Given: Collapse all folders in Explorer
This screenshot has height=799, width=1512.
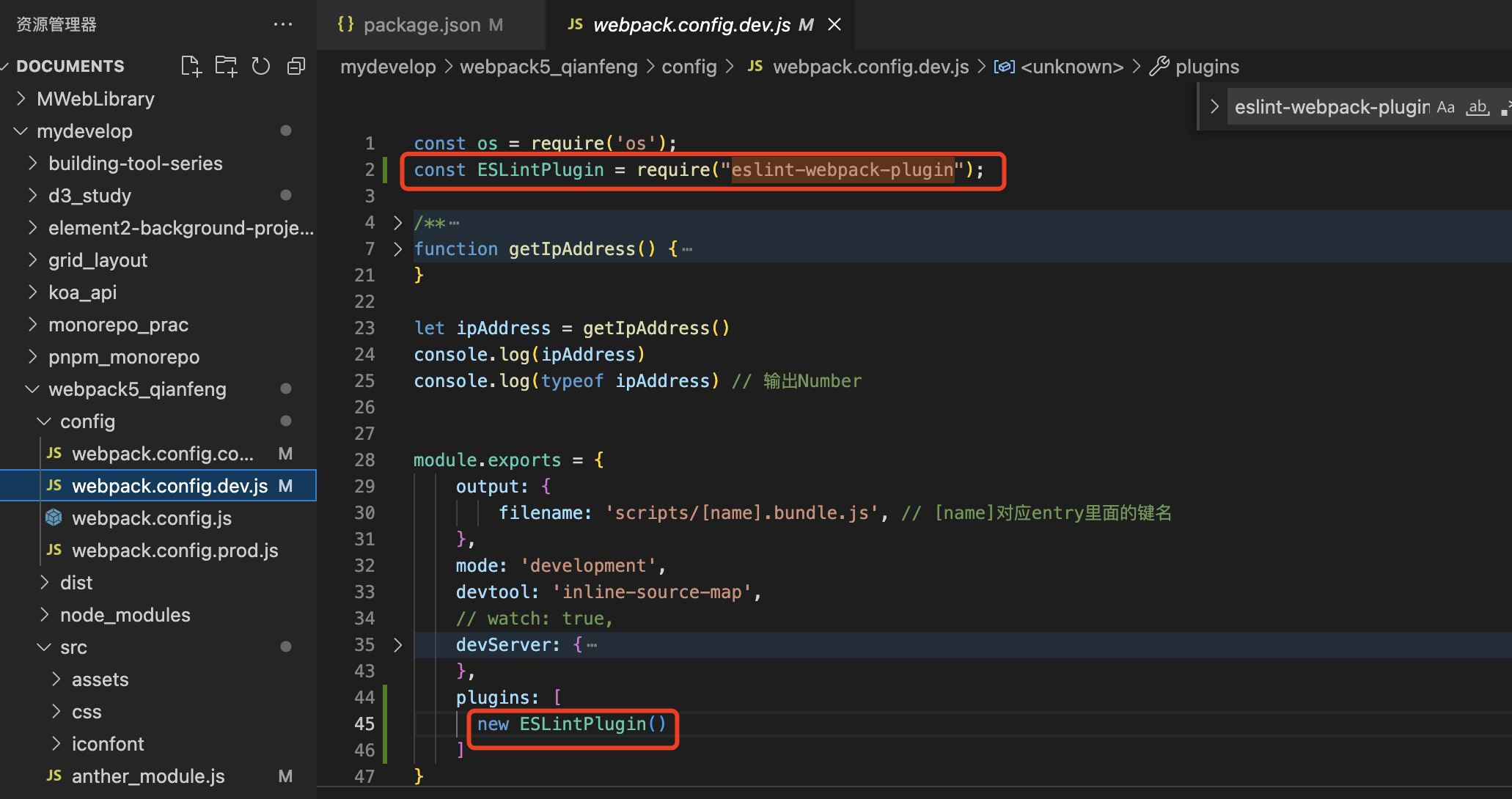Looking at the screenshot, I should 296,66.
